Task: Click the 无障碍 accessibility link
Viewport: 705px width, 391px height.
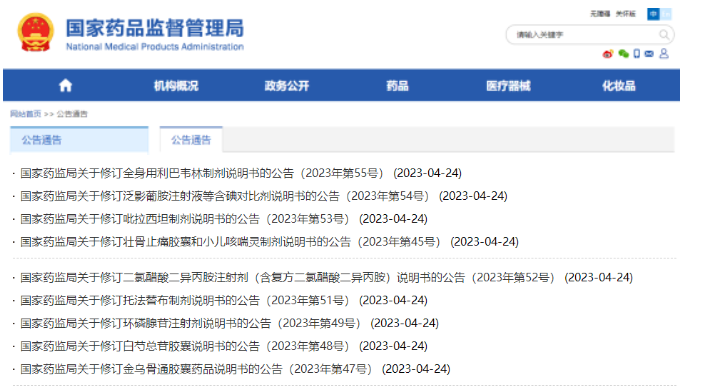Action: [x=600, y=14]
